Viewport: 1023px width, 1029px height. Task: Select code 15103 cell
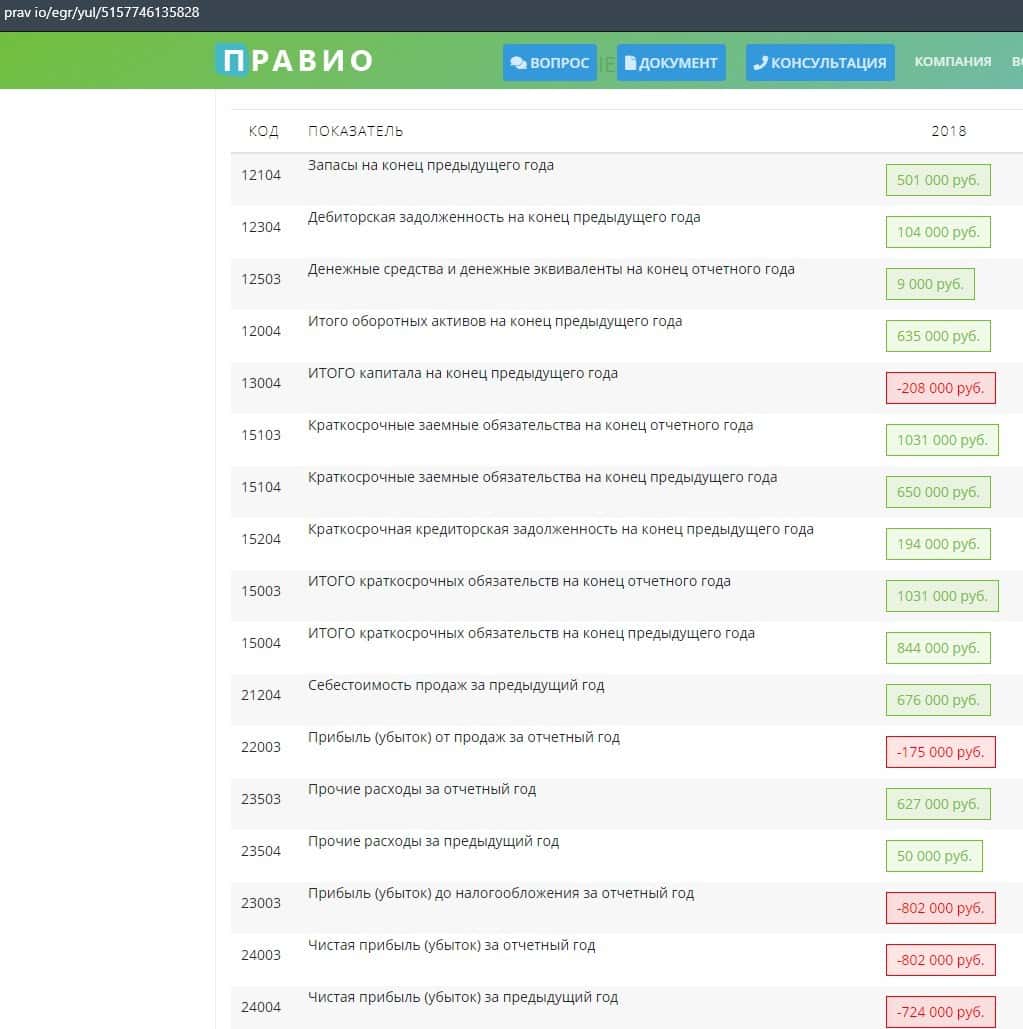pyautogui.click(x=261, y=435)
